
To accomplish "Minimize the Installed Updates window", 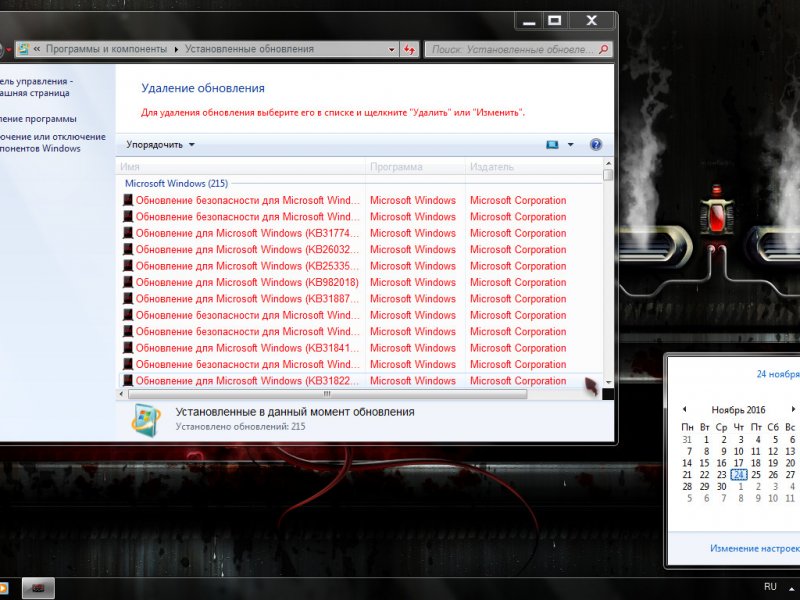I will (529, 21).
